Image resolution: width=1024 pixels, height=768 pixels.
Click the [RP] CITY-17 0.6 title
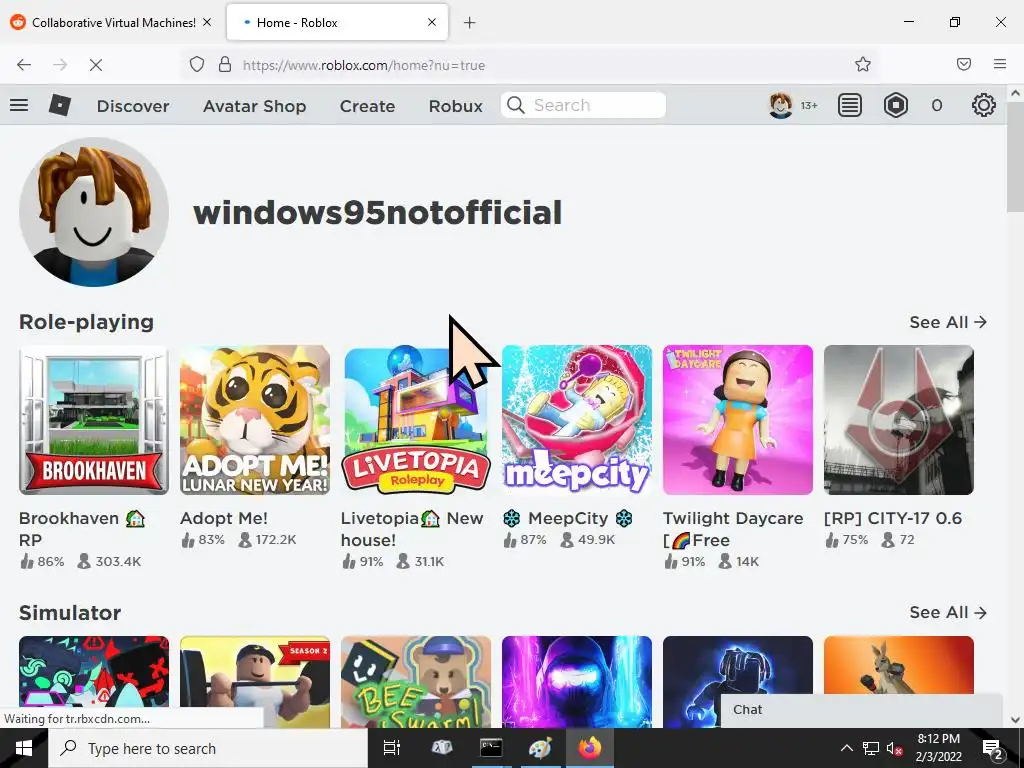click(x=893, y=518)
